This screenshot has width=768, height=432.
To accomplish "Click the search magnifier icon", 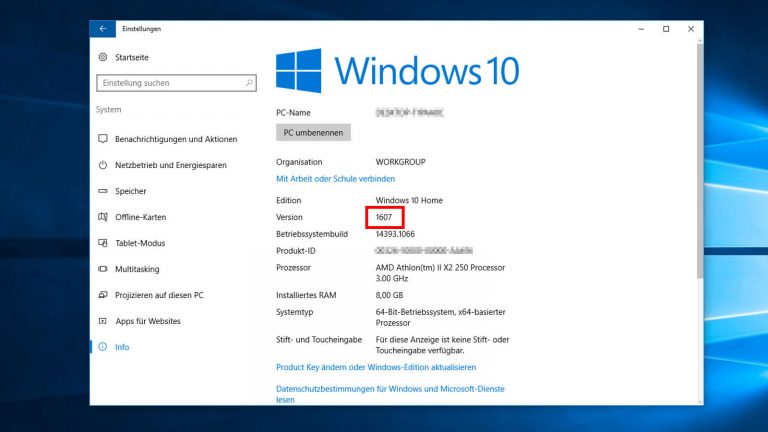I will [x=249, y=83].
